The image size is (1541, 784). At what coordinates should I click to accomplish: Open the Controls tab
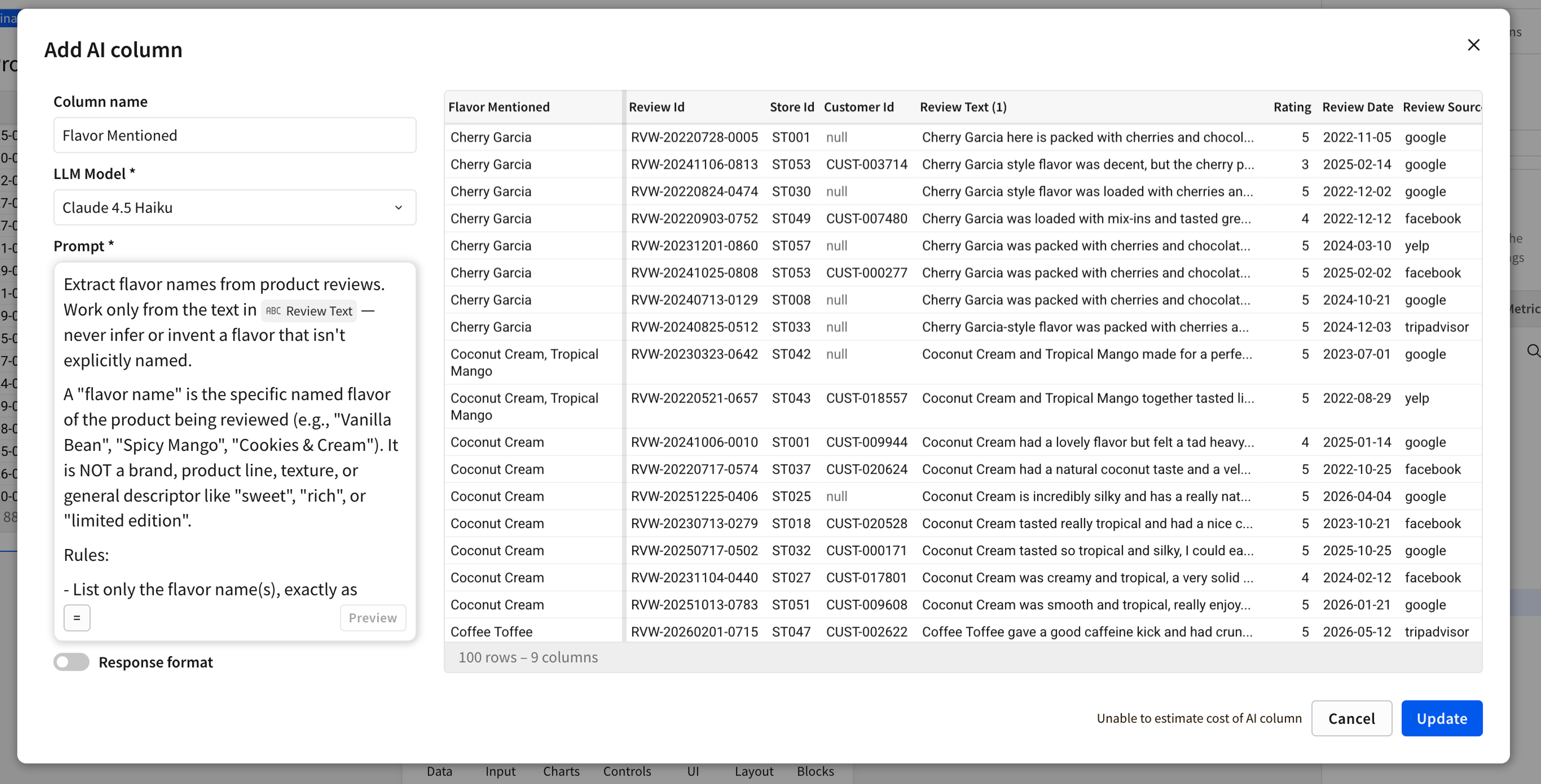click(x=627, y=771)
